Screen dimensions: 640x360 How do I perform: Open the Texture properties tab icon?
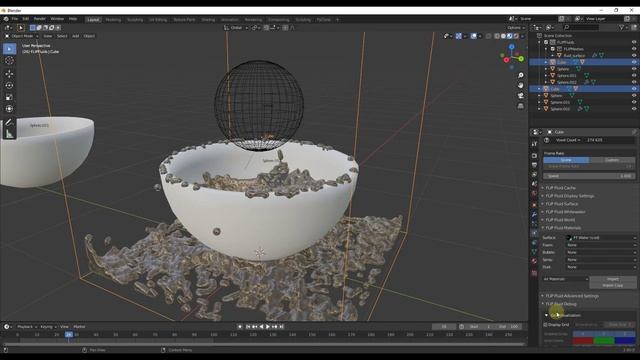(x=534, y=273)
